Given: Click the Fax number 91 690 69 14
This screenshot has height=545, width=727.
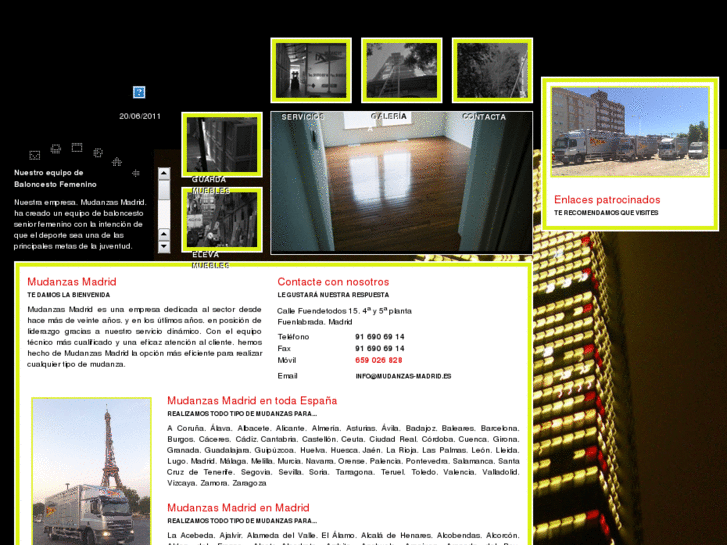Looking at the screenshot, I should pos(380,348).
